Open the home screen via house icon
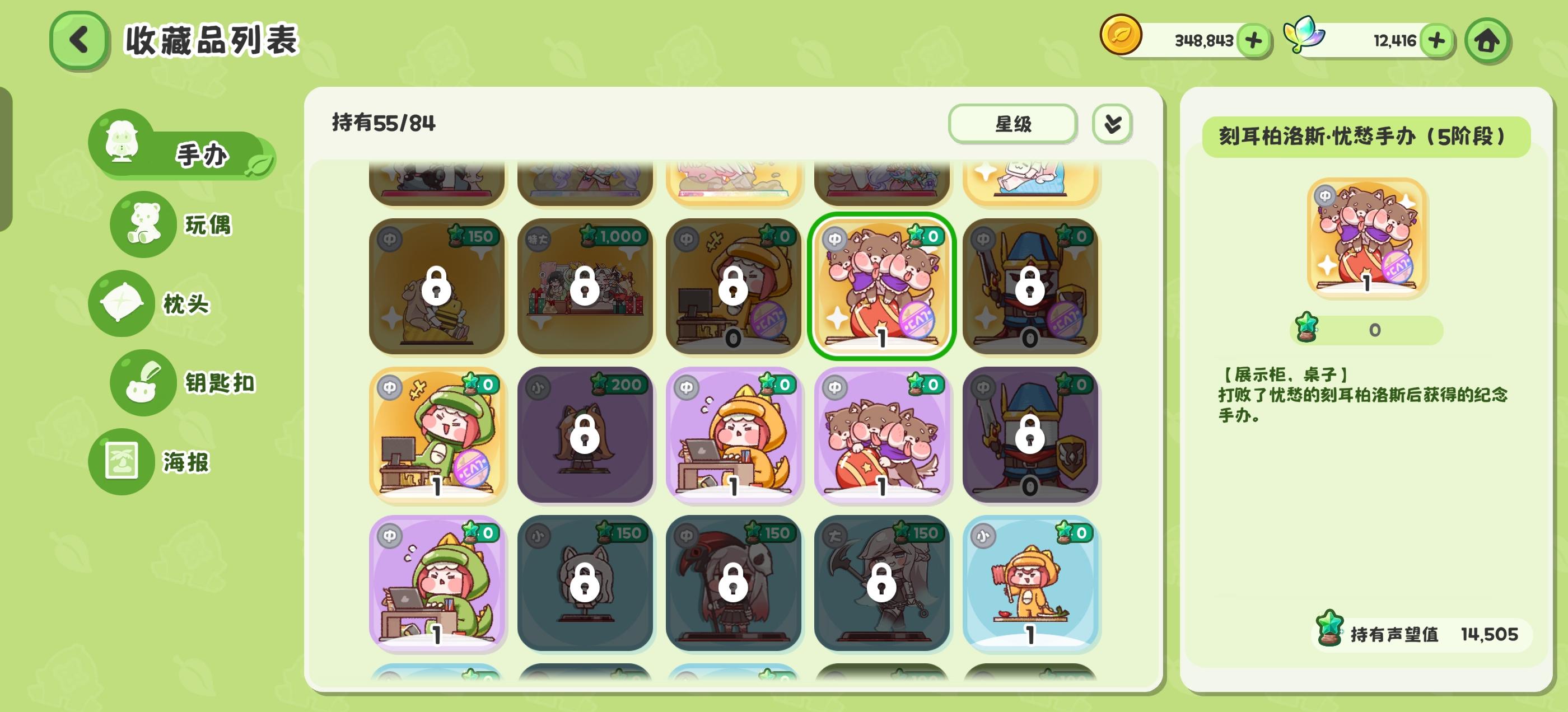 tap(1487, 41)
